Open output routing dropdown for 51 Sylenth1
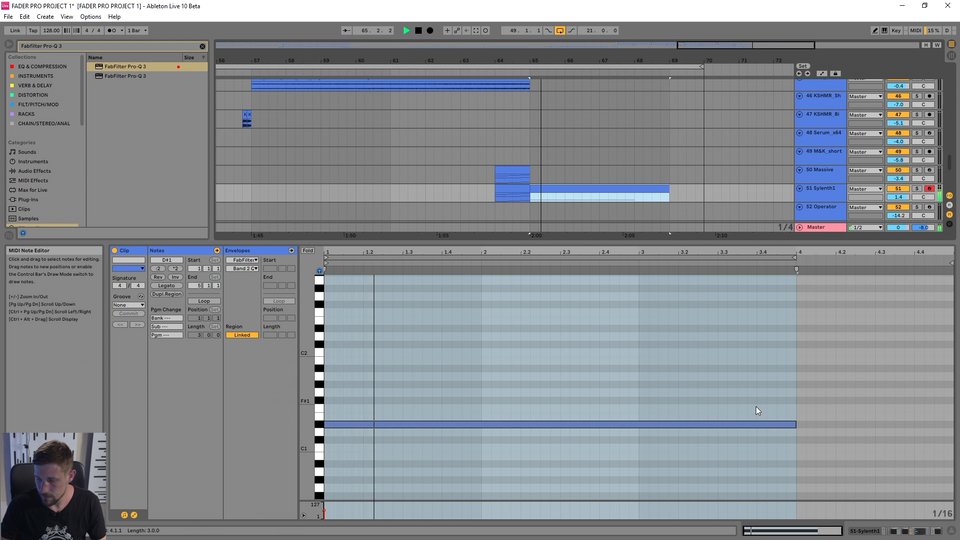Screen dimensions: 960x540 tap(865, 189)
